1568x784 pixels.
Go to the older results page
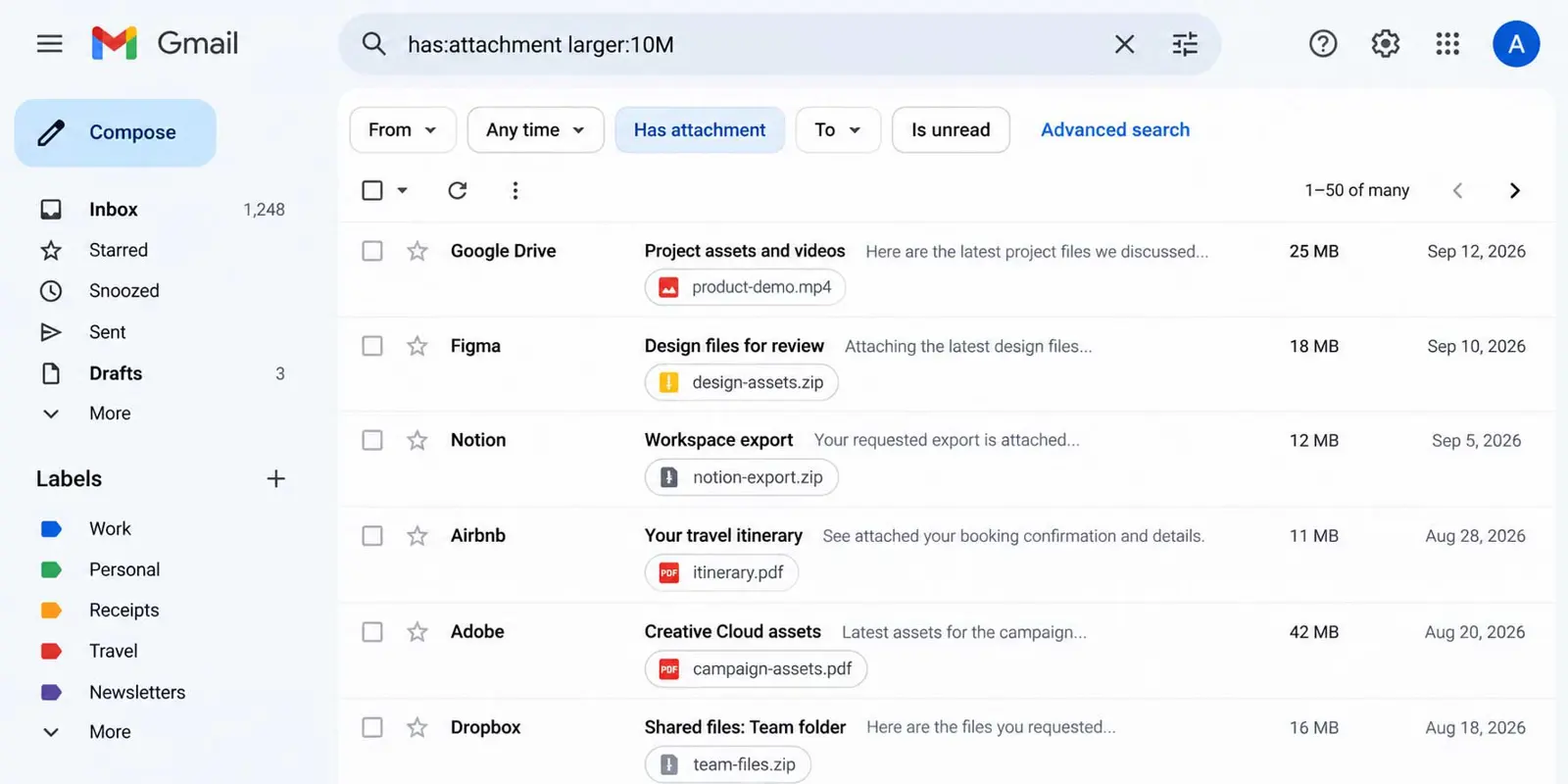tap(1514, 190)
